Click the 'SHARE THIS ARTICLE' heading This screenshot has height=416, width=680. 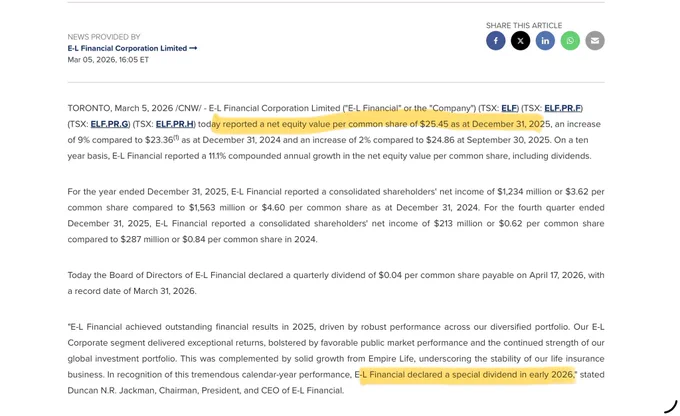point(524,25)
